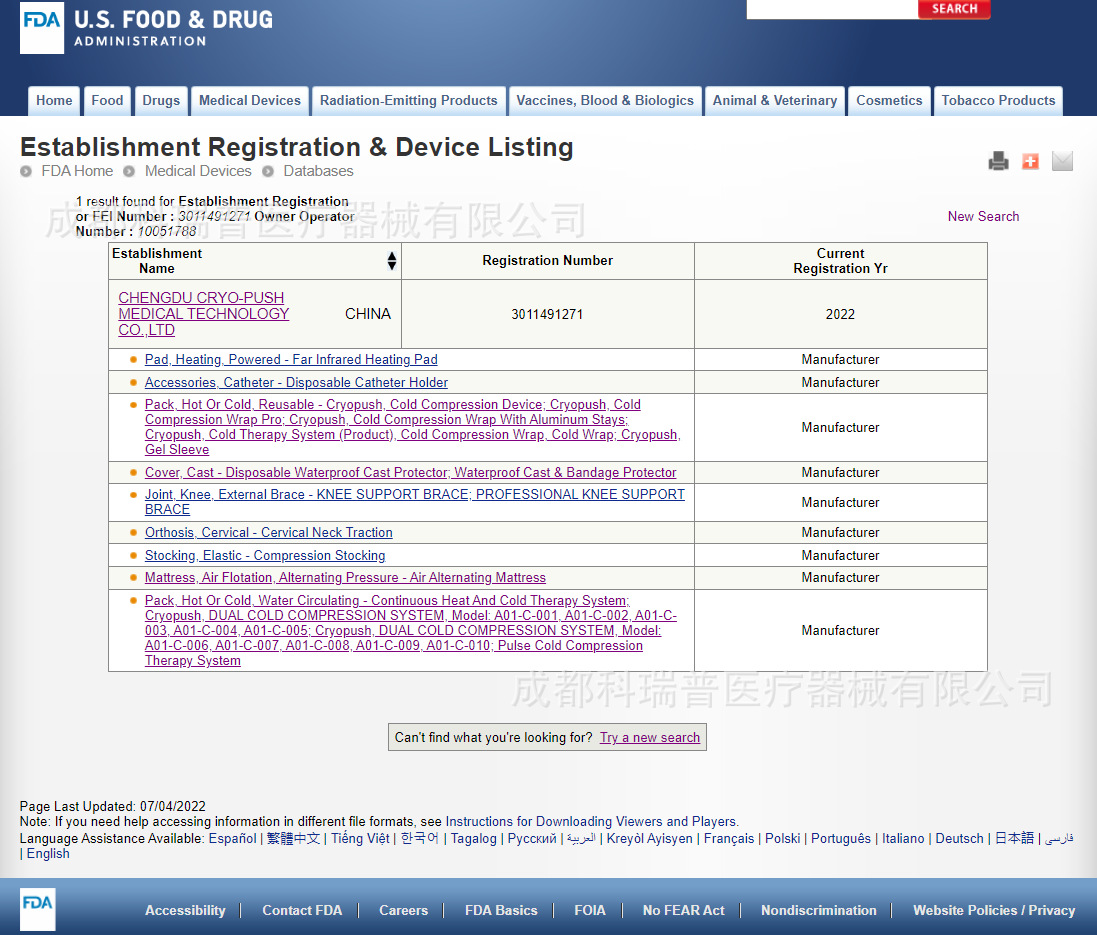1097x935 pixels.
Task: Click Current Registration Yr column header
Action: 840,261
